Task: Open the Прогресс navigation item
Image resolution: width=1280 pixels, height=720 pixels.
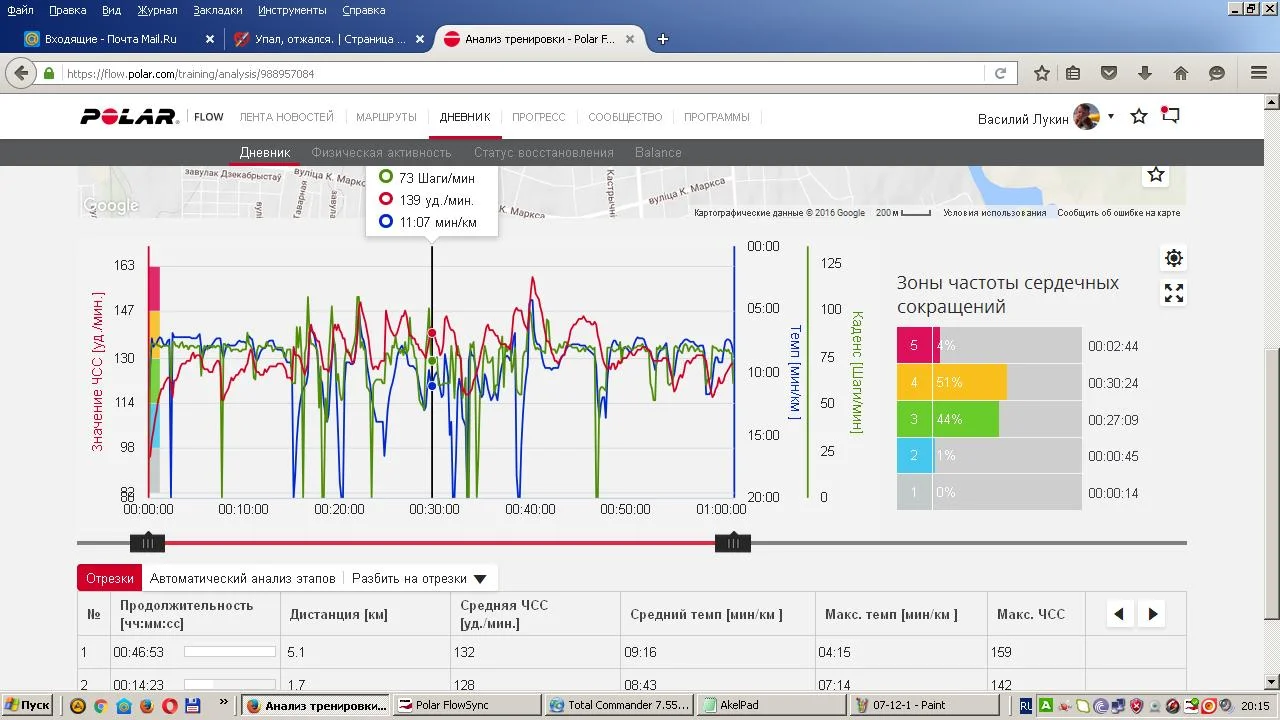Action: (538, 117)
